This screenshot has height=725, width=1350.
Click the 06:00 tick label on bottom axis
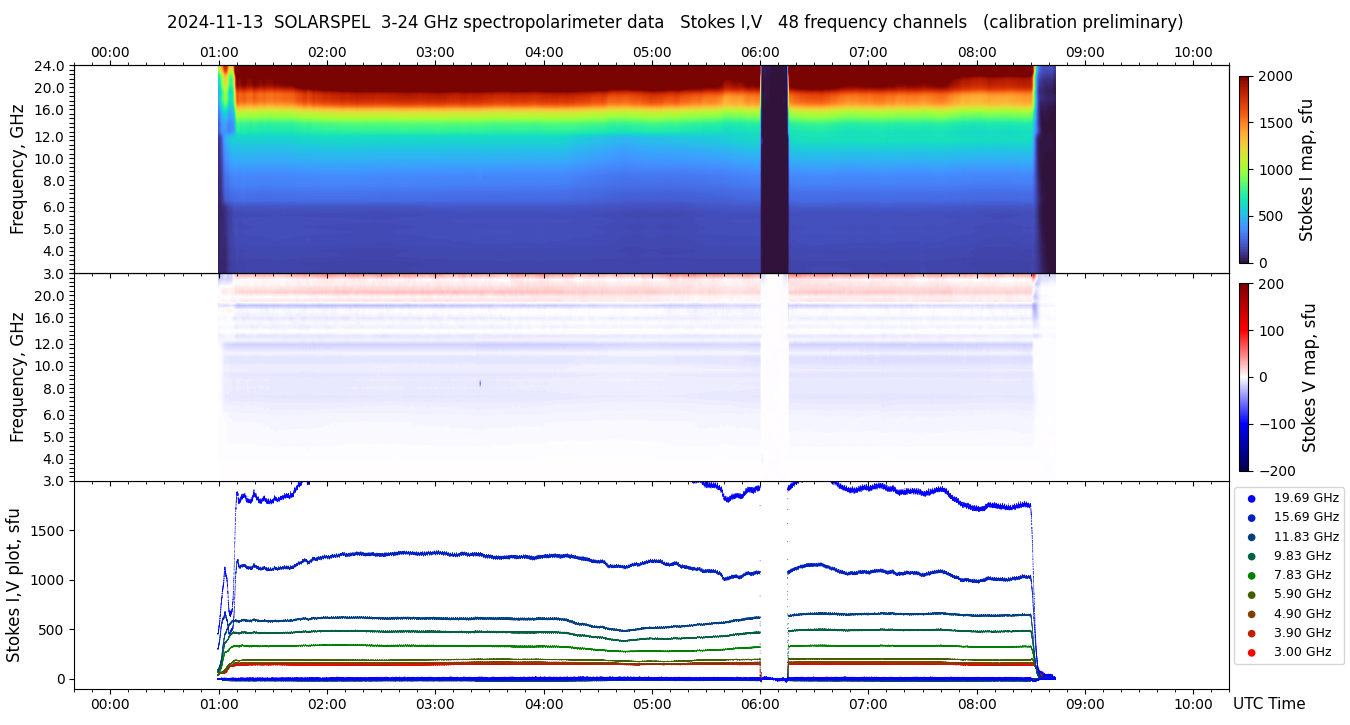[x=760, y=703]
